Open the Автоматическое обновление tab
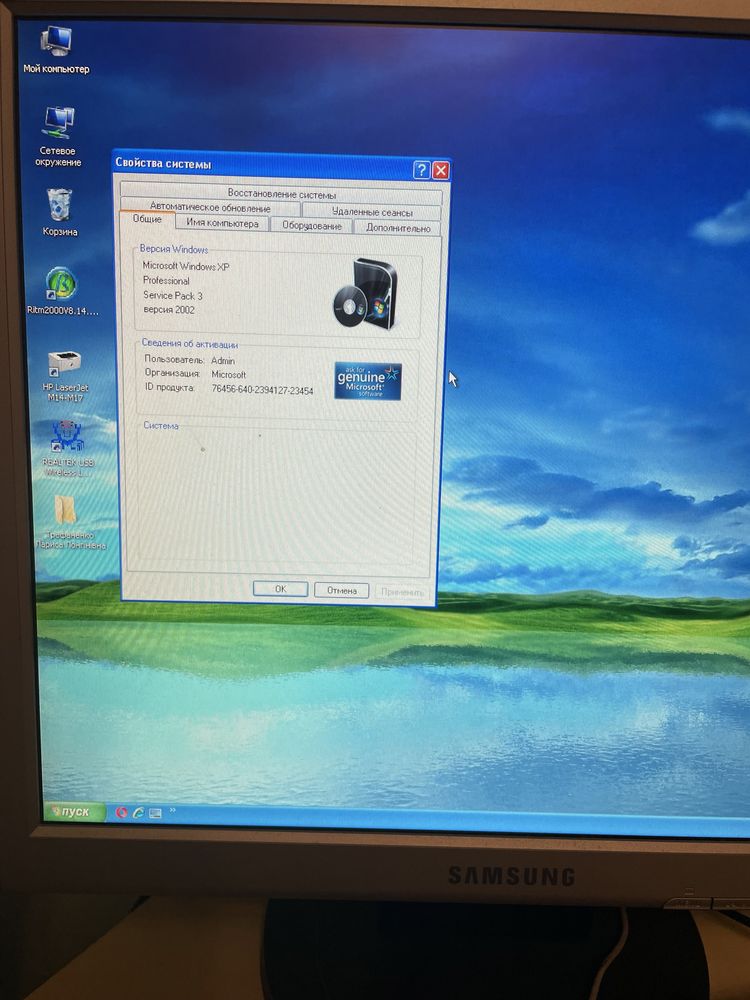The width and height of the screenshot is (750, 1000). point(210,208)
